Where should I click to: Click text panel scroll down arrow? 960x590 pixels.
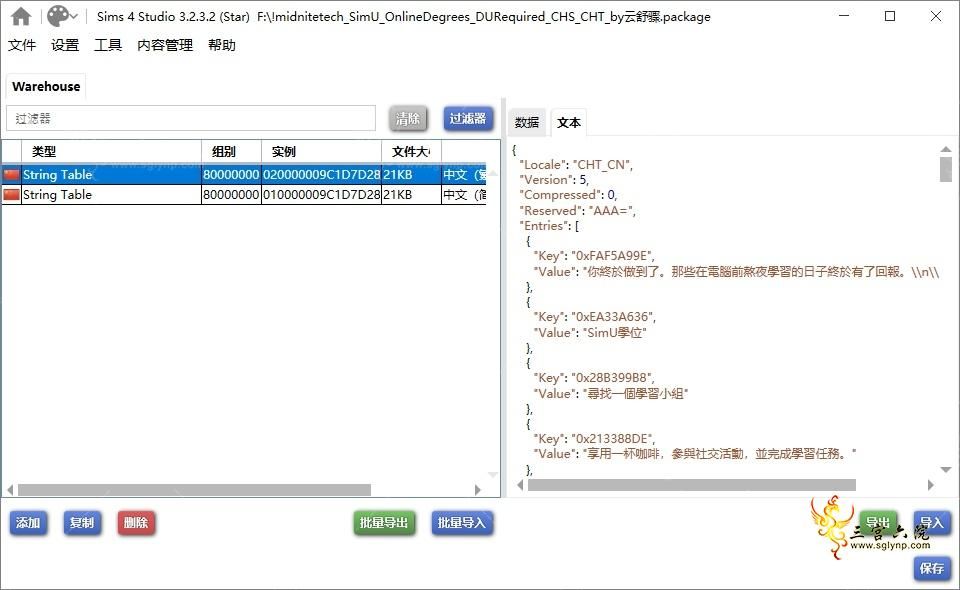click(x=946, y=469)
